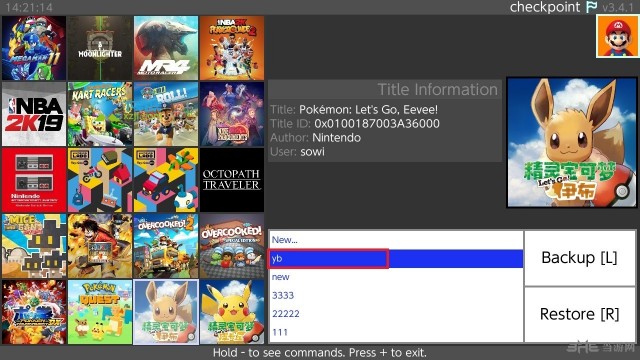Image resolution: width=640 pixels, height=360 pixels.
Task: Select the Overcooked! 2 game icon
Action: click(166, 246)
